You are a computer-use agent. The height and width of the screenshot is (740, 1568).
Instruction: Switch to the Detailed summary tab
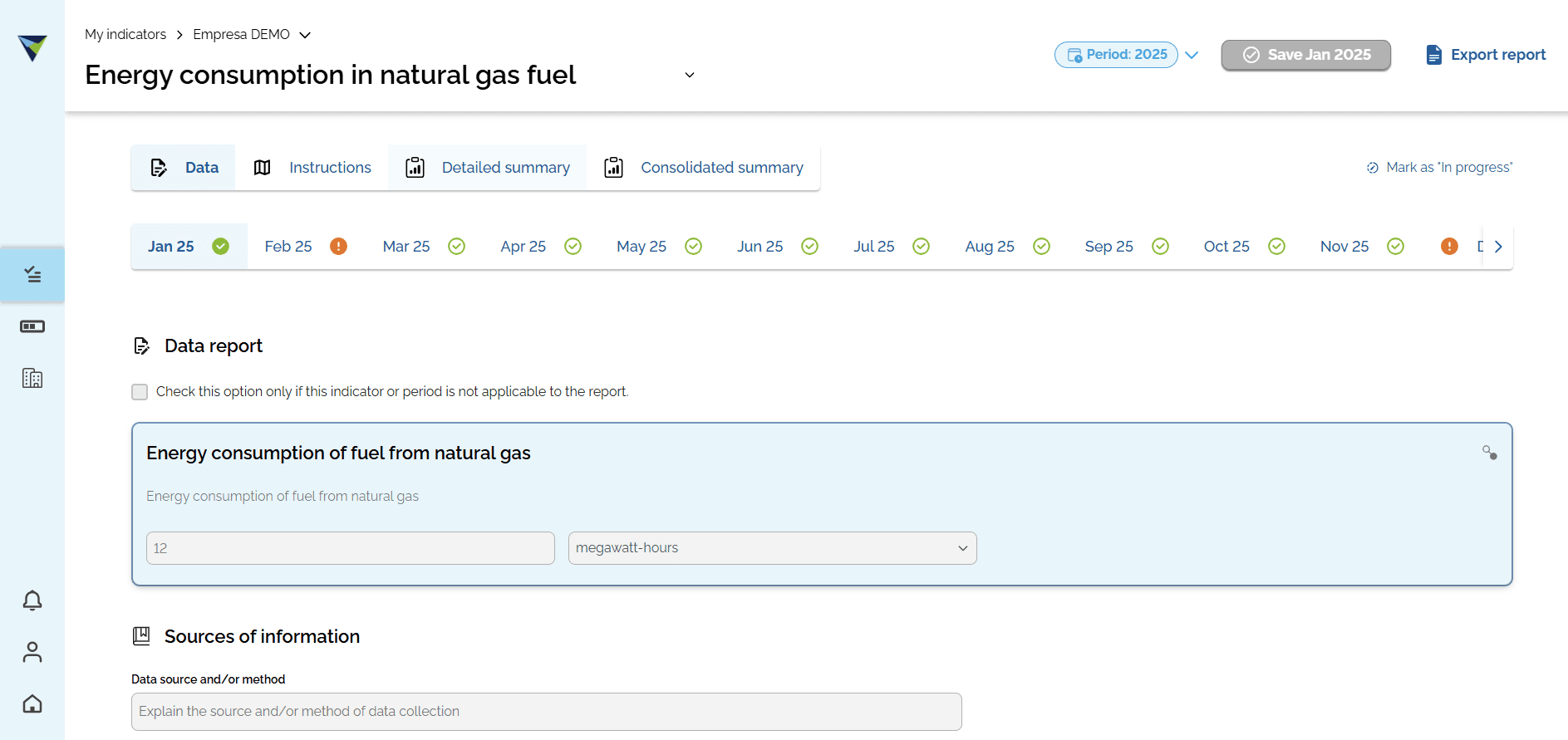coord(487,168)
